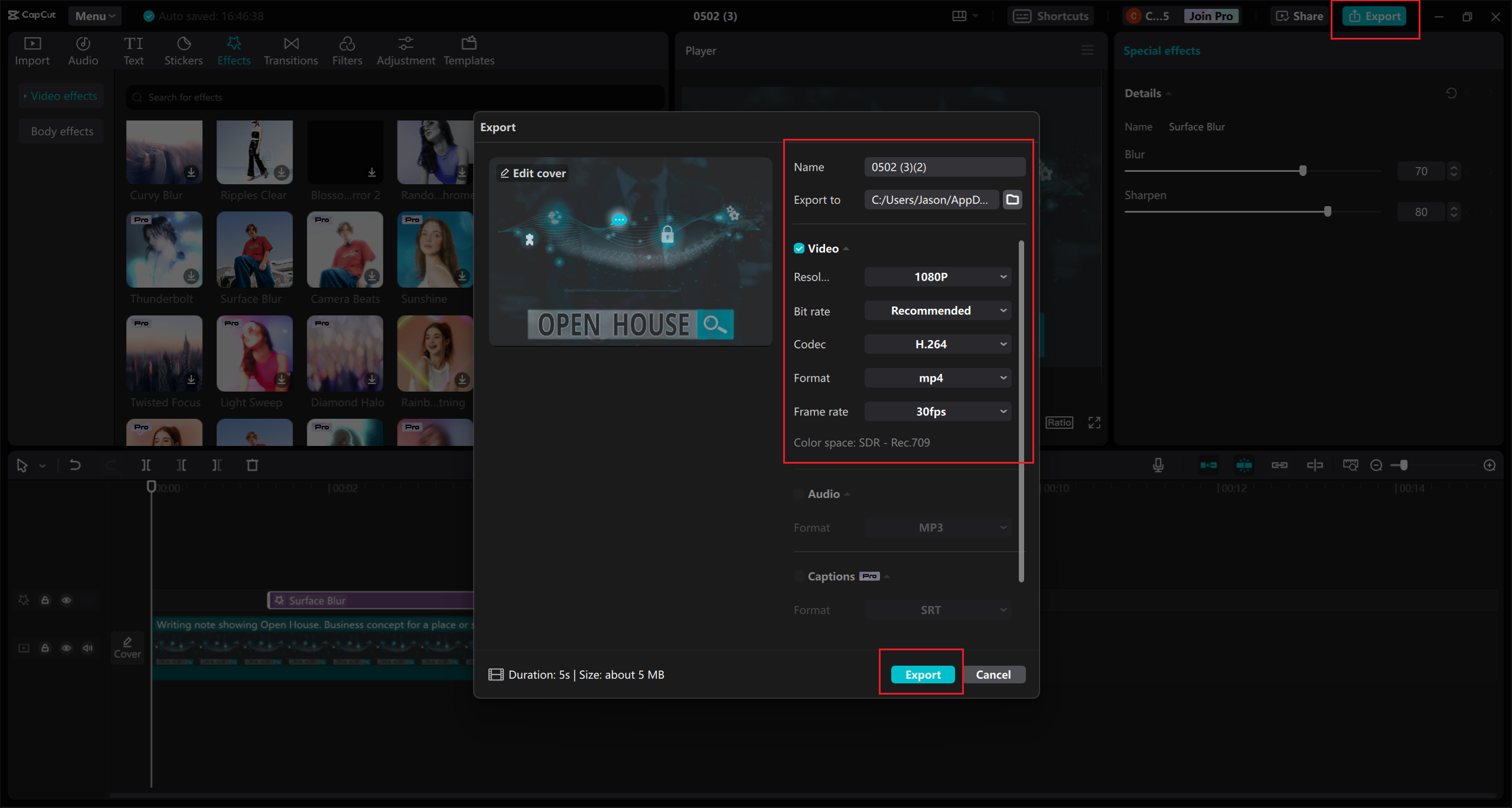
Task: Enable the Audio export checkbox
Action: click(799, 494)
